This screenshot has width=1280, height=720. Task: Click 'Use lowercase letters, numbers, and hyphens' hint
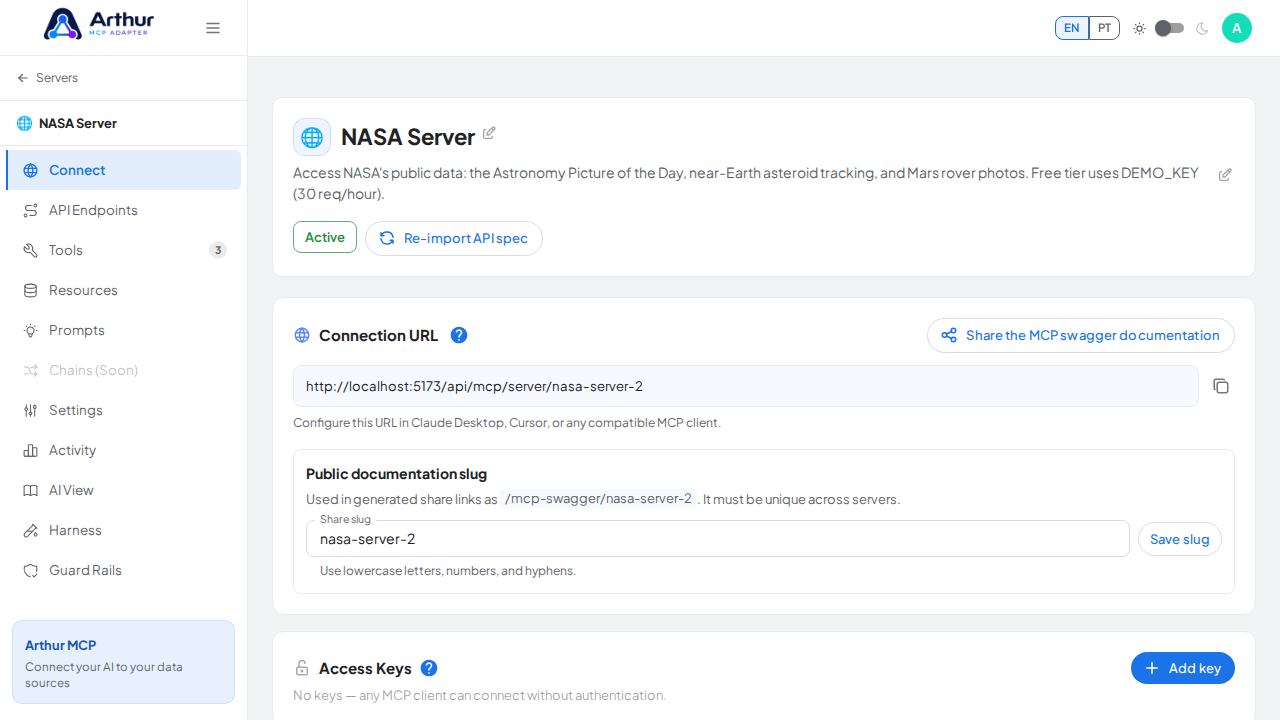[x=448, y=571]
